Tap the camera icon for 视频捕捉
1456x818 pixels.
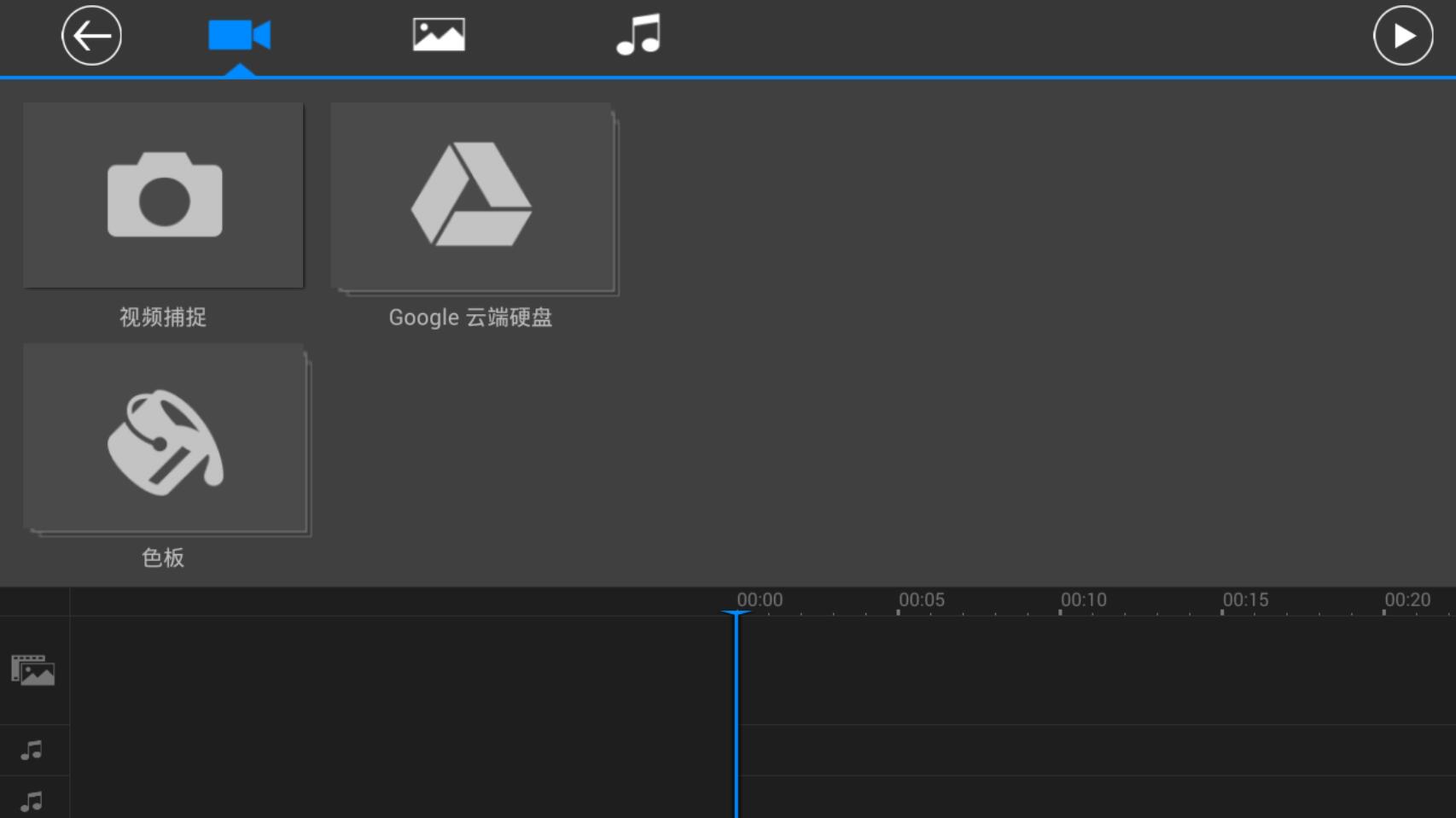[164, 195]
